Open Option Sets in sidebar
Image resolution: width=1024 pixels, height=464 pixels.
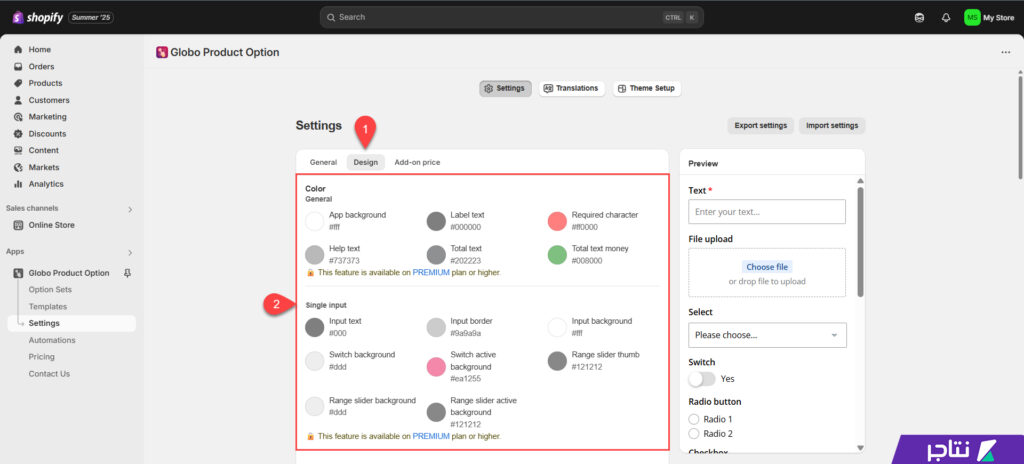[x=50, y=290]
